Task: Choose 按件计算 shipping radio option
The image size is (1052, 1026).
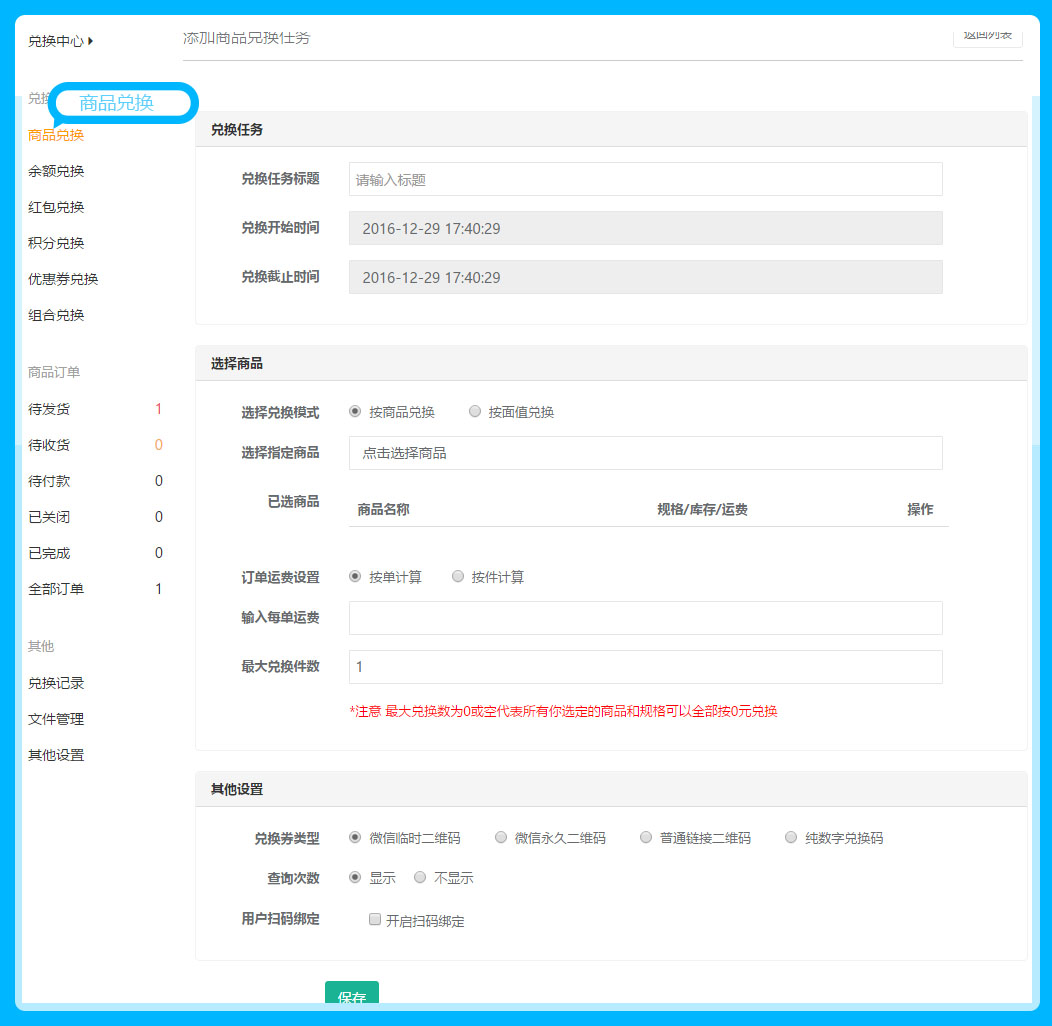Action: point(458,576)
